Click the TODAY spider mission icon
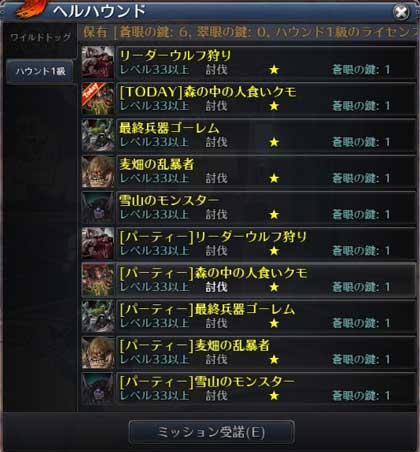This screenshot has height=452, width=420. [98, 99]
